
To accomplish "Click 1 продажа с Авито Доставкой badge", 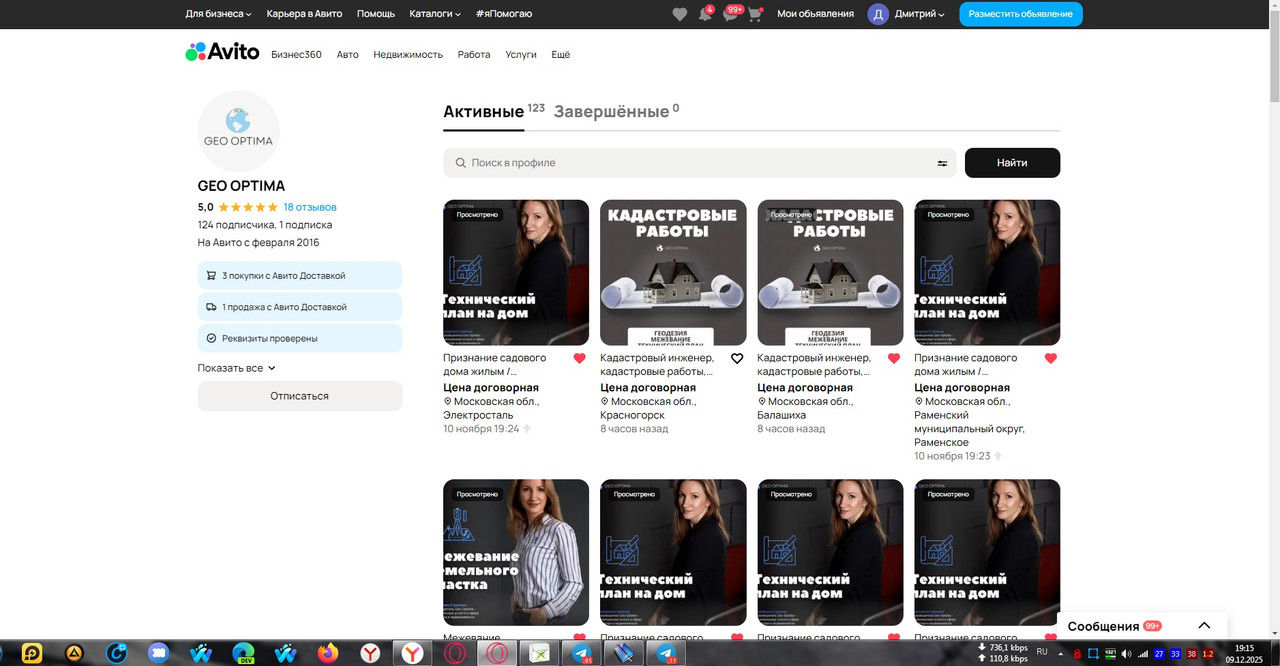I will point(300,307).
